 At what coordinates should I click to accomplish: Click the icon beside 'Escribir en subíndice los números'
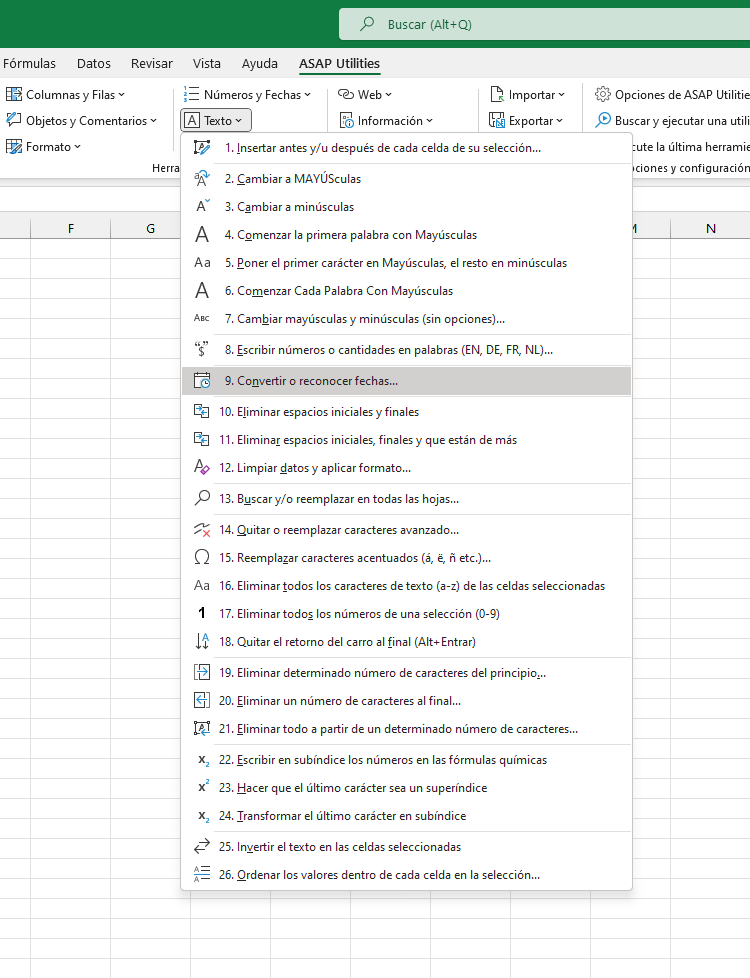click(x=203, y=760)
